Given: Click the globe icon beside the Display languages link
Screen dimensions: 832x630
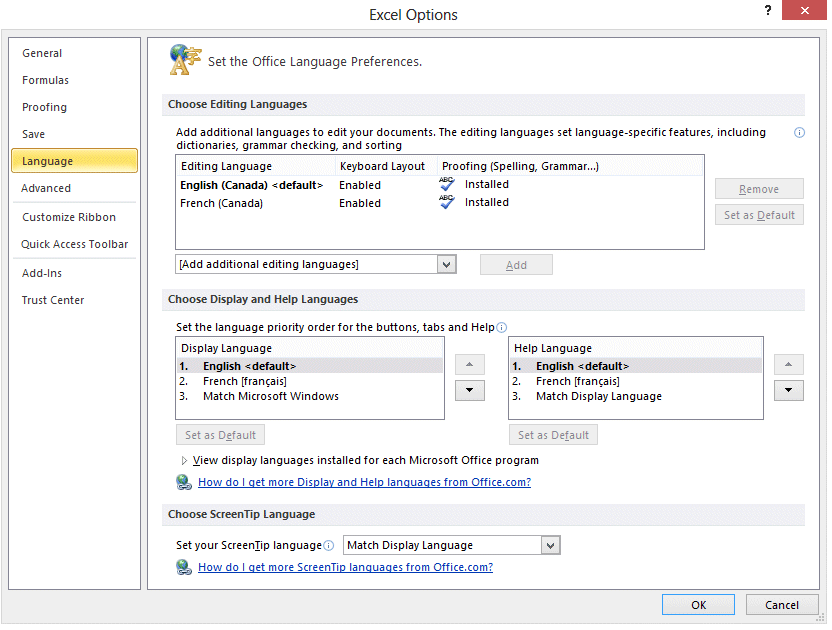Looking at the screenshot, I should 185,482.
